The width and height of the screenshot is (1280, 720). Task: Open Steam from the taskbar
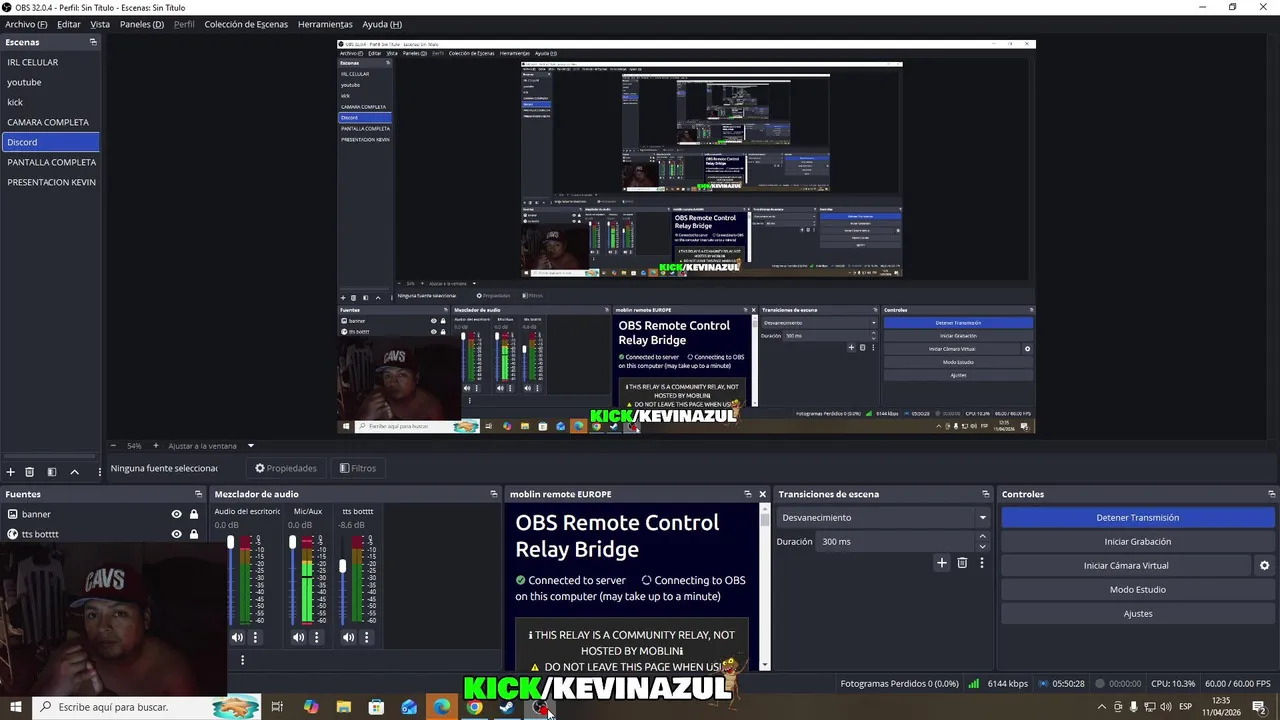tap(507, 707)
